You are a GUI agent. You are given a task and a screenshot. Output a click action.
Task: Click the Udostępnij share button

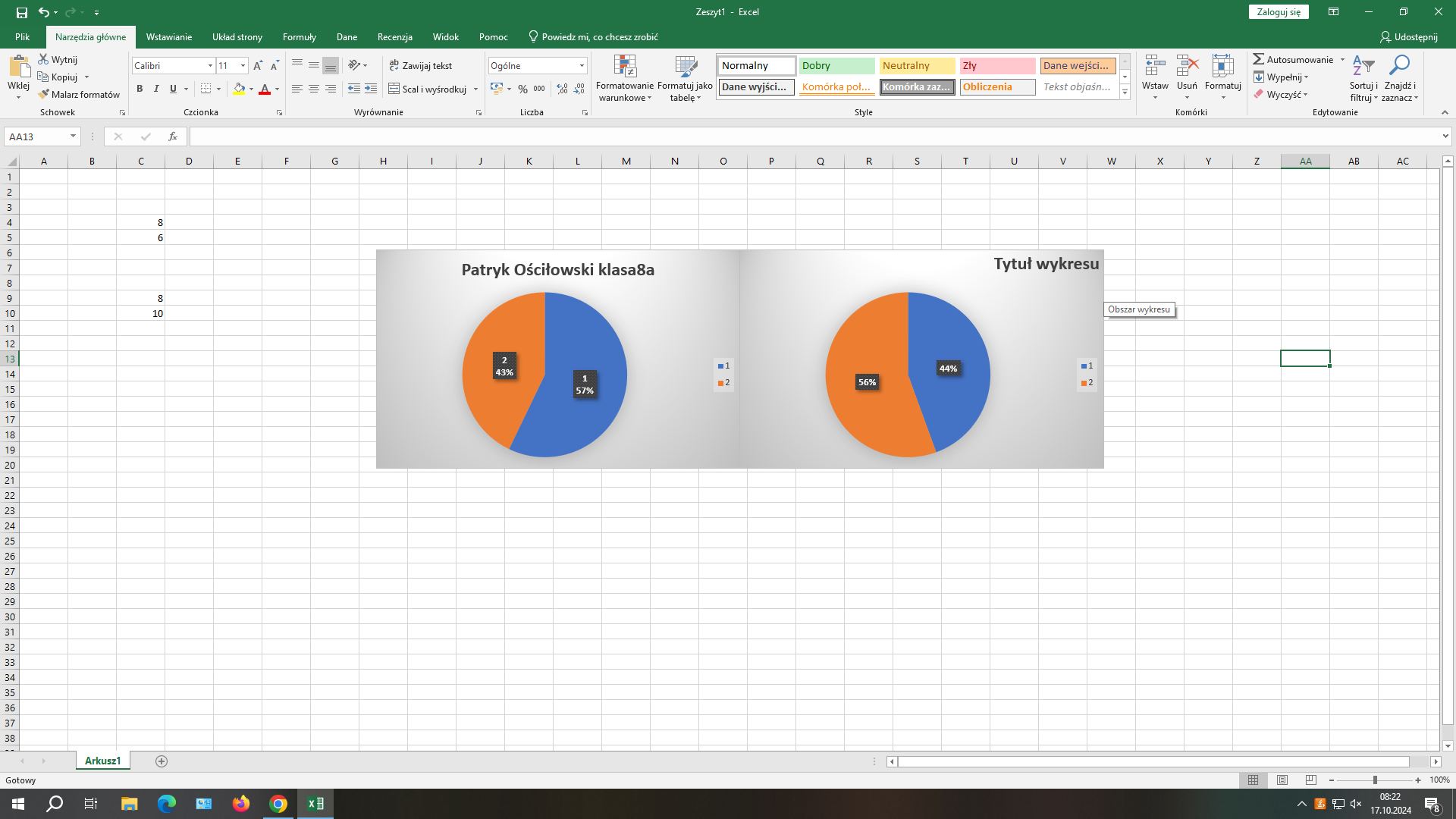click(1408, 36)
